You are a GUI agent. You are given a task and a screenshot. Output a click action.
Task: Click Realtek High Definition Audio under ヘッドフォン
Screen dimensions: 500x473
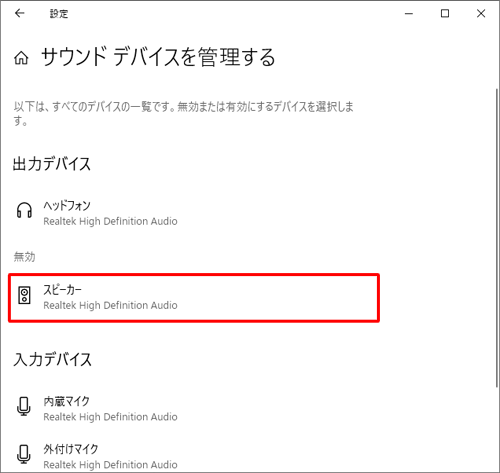(110, 221)
